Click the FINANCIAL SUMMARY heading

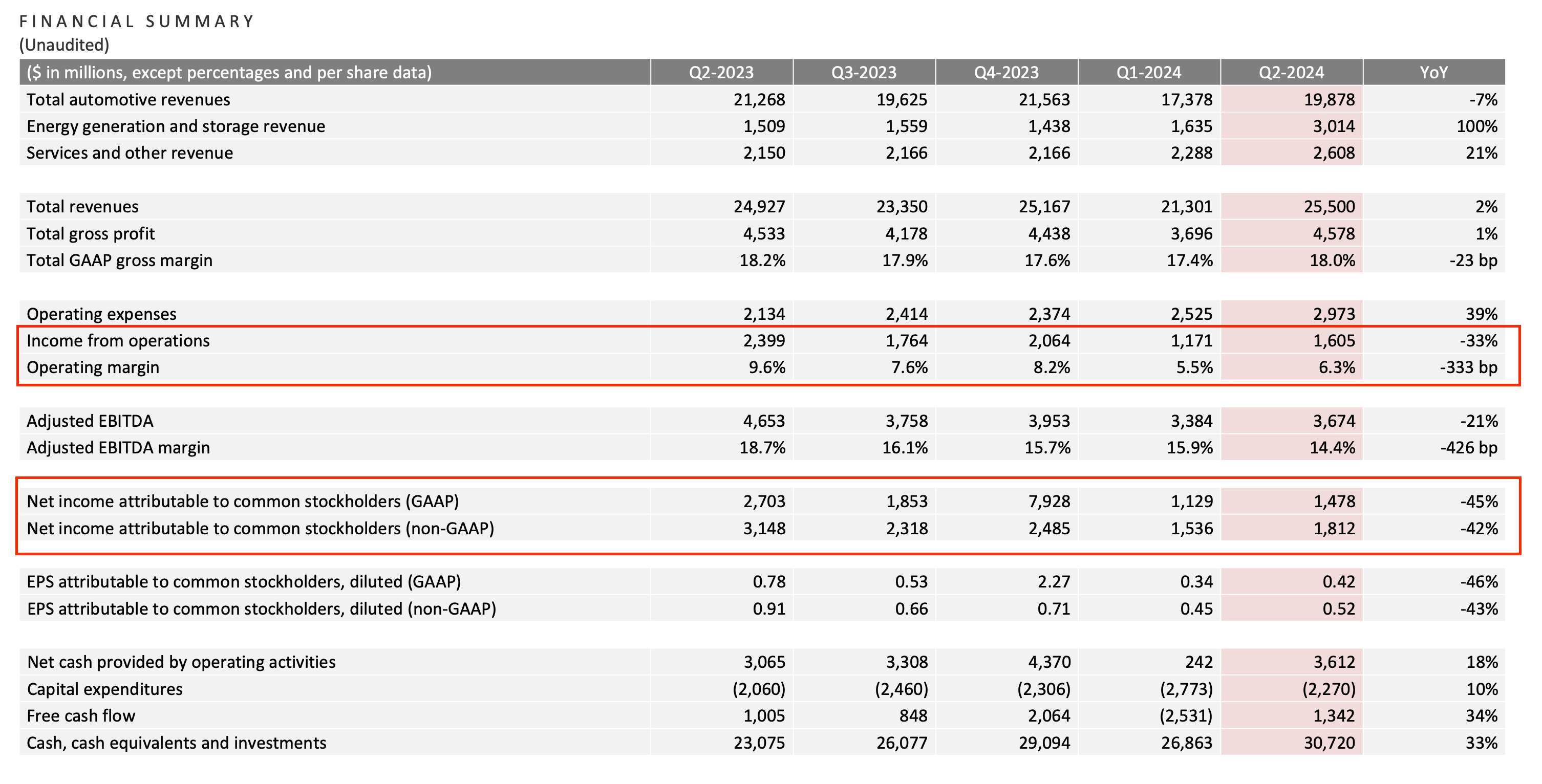tap(137, 21)
